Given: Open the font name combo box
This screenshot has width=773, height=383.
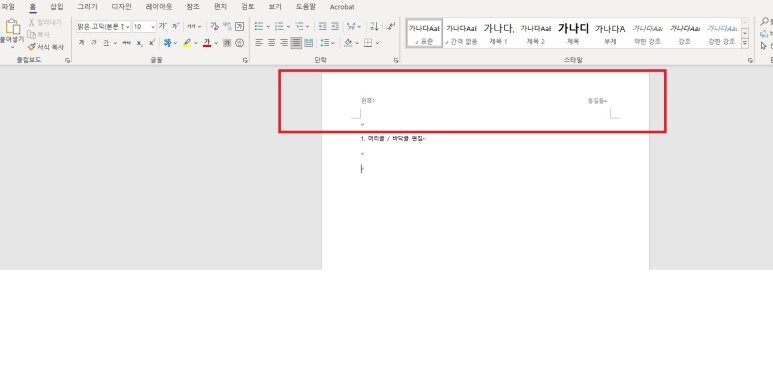Looking at the screenshot, I should pos(104,27).
